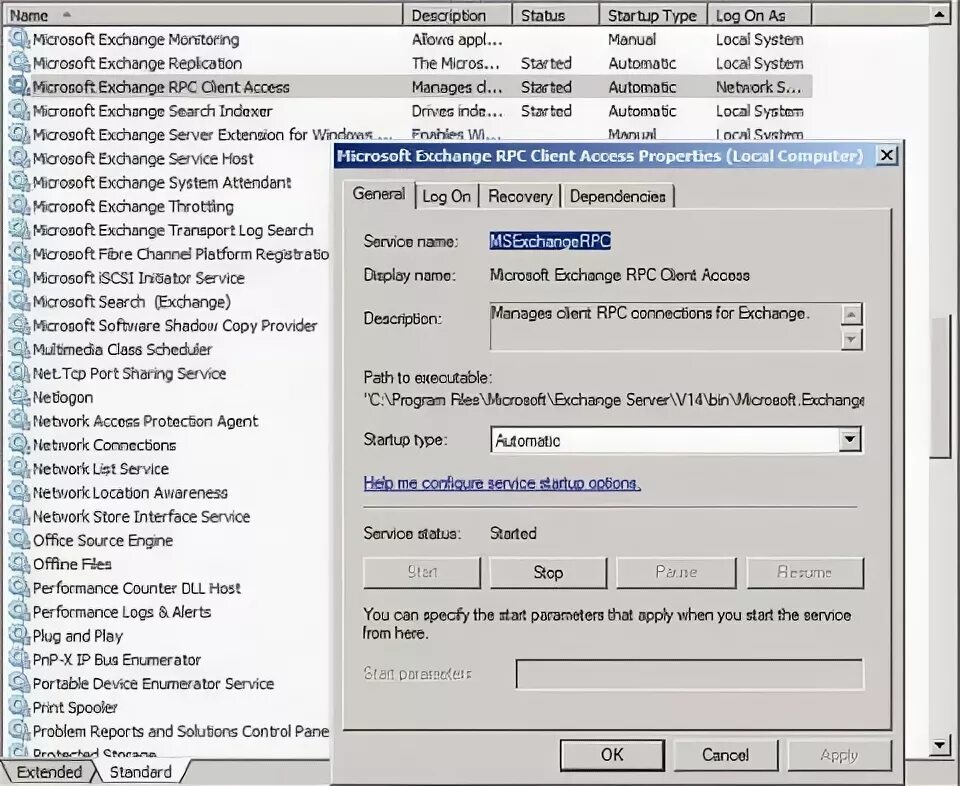This screenshot has height=786, width=960.
Task: Click the Pause service button
Action: [x=676, y=573]
